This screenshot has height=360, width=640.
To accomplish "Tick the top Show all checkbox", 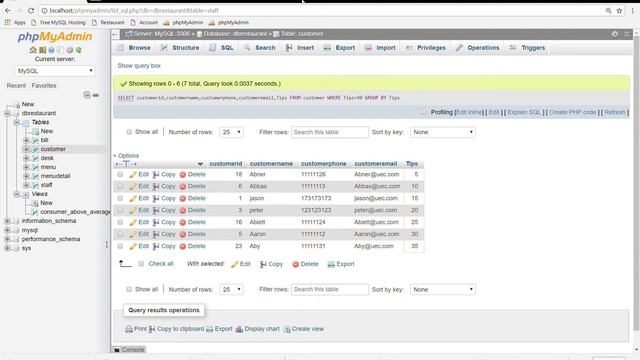I will click(129, 132).
